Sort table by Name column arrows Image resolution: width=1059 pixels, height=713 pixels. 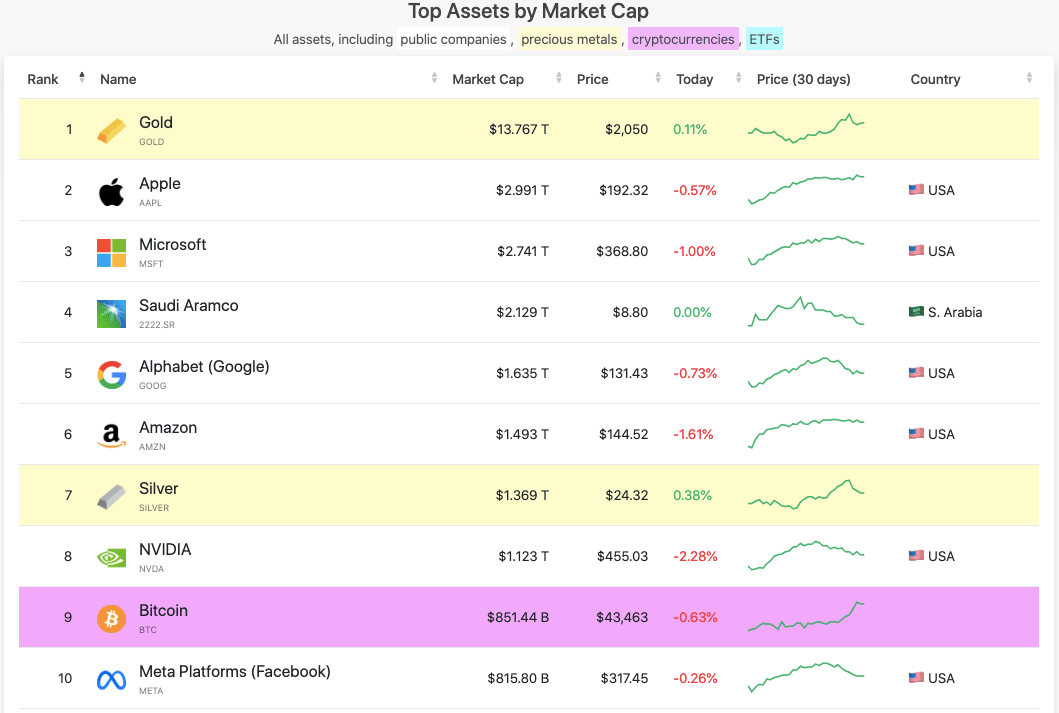434,78
